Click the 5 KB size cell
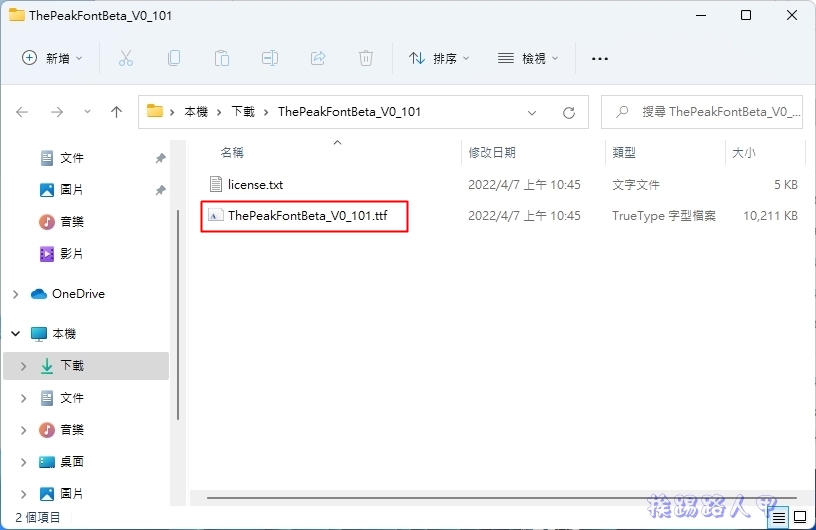The image size is (816, 530). tap(786, 184)
